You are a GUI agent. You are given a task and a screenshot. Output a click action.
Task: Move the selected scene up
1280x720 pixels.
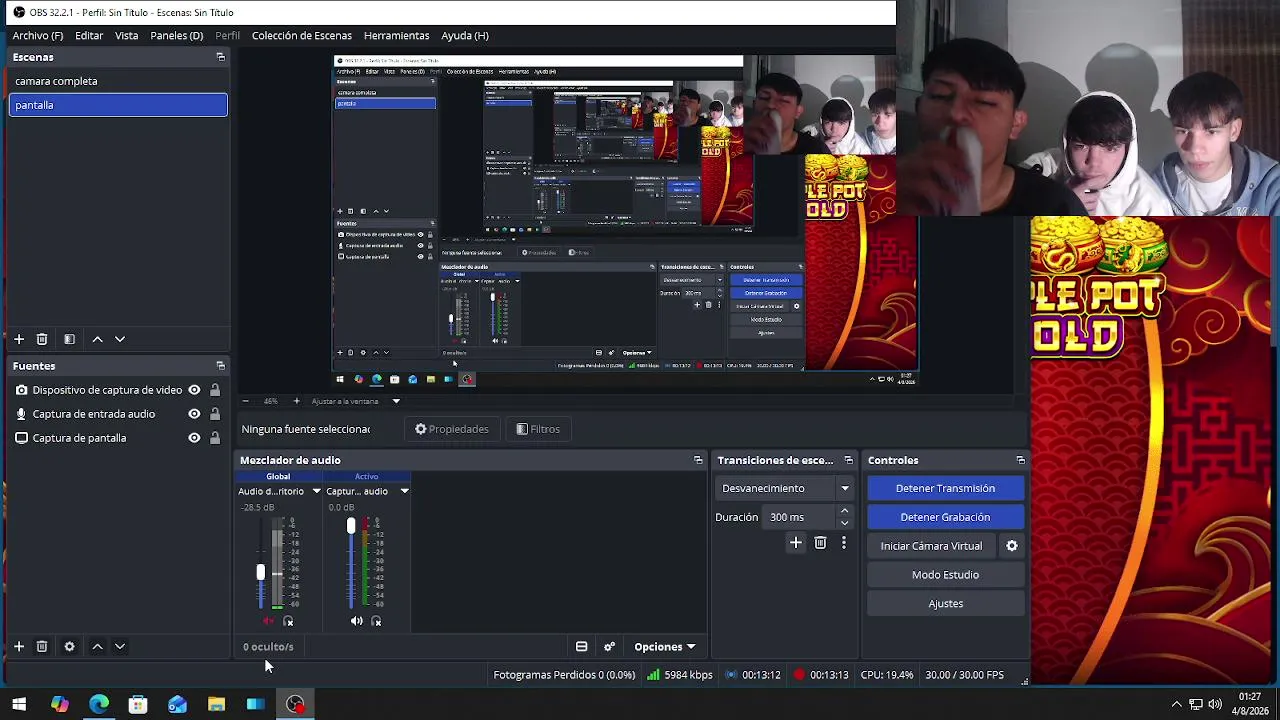97,339
